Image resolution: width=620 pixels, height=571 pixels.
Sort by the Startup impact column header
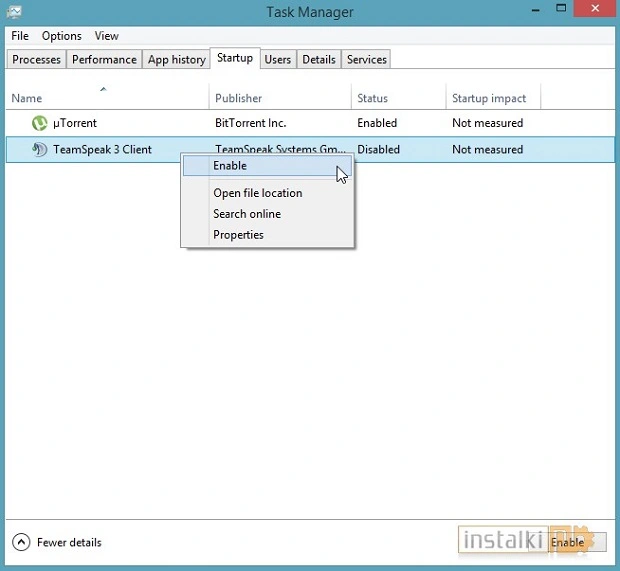click(x=493, y=98)
